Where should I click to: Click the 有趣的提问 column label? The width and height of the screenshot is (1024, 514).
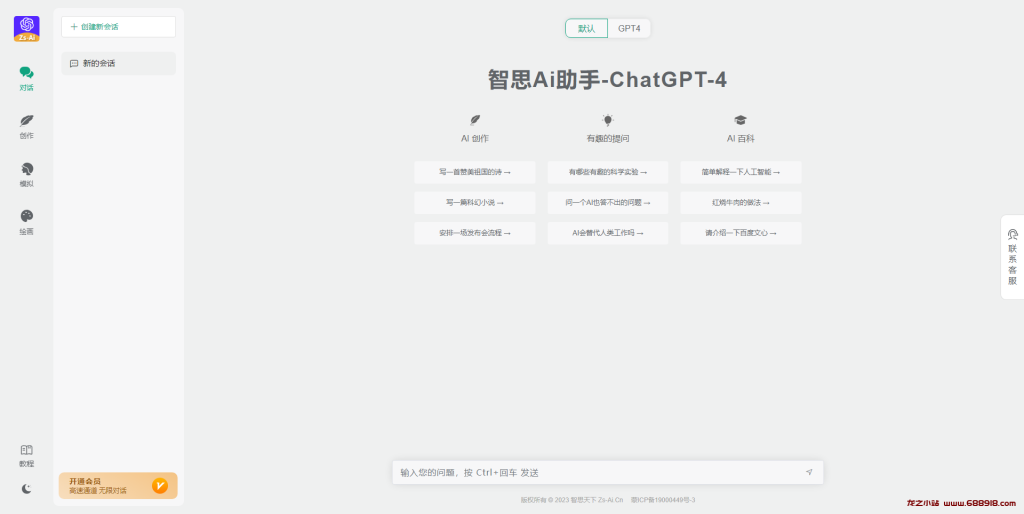point(608,139)
